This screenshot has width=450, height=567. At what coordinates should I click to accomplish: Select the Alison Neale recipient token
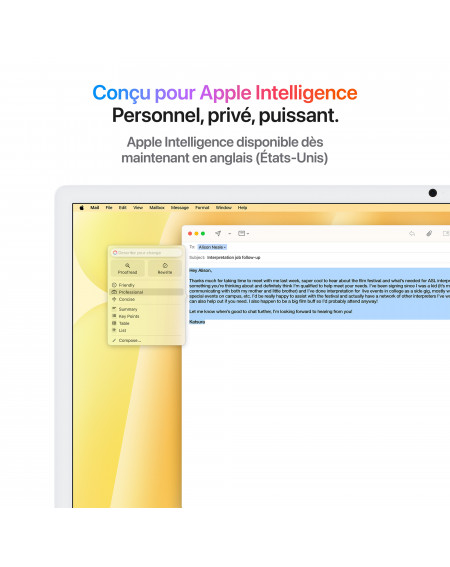click(212, 247)
